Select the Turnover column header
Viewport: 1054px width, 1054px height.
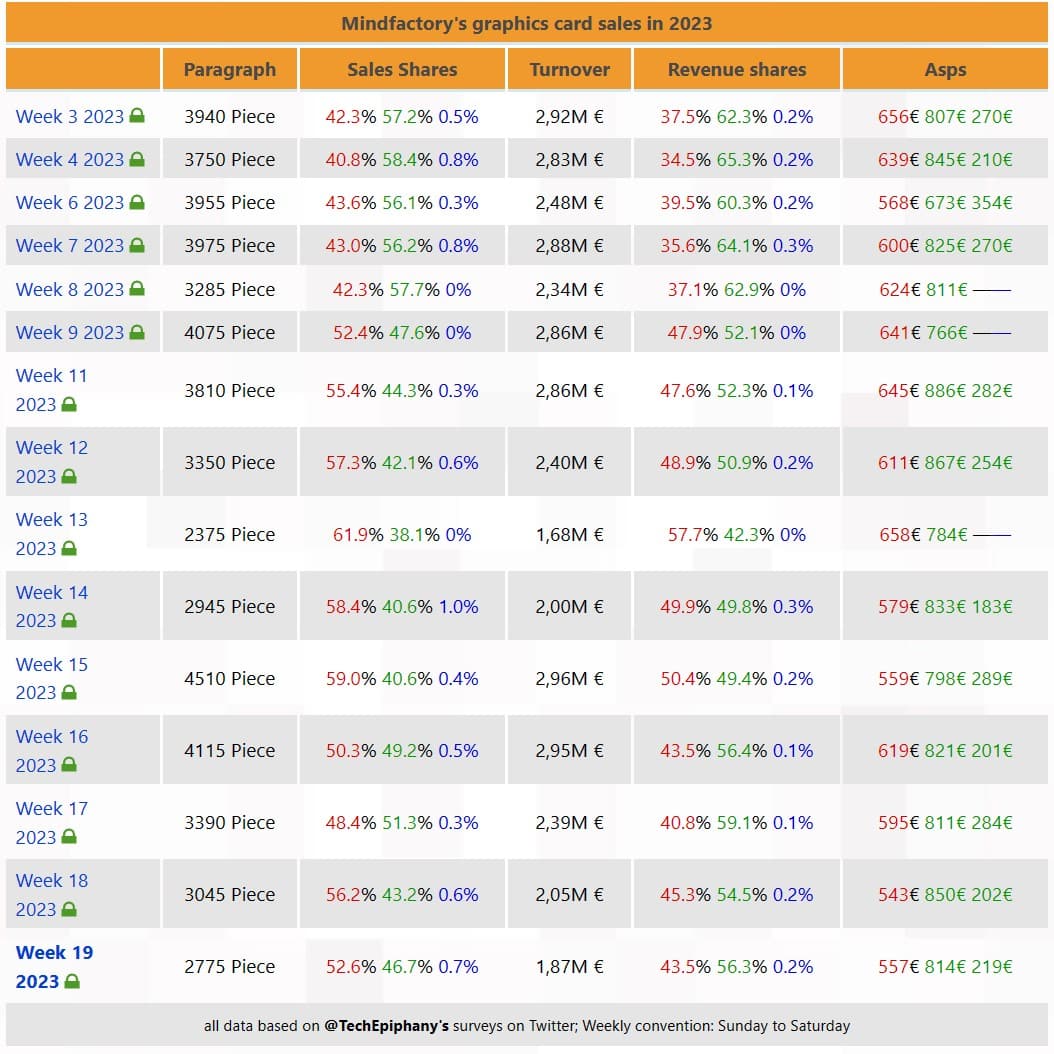point(569,70)
